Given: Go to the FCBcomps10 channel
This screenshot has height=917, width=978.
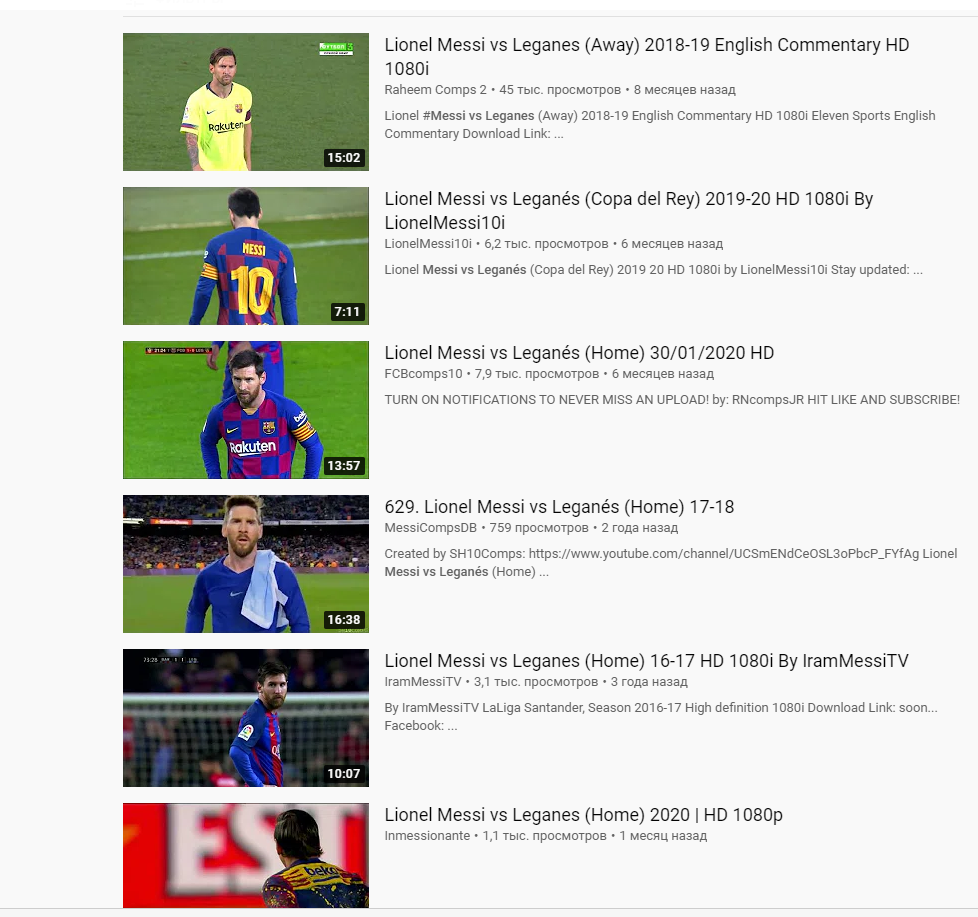Looking at the screenshot, I should [424, 374].
